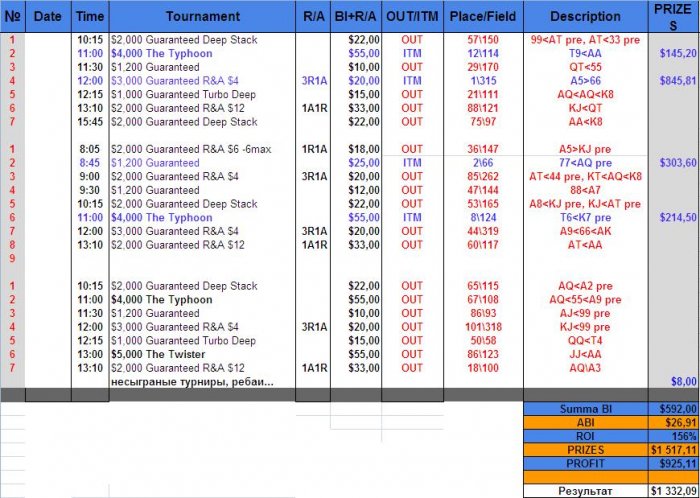
Task: Click the $925,11 profit value
Action: coord(674,464)
